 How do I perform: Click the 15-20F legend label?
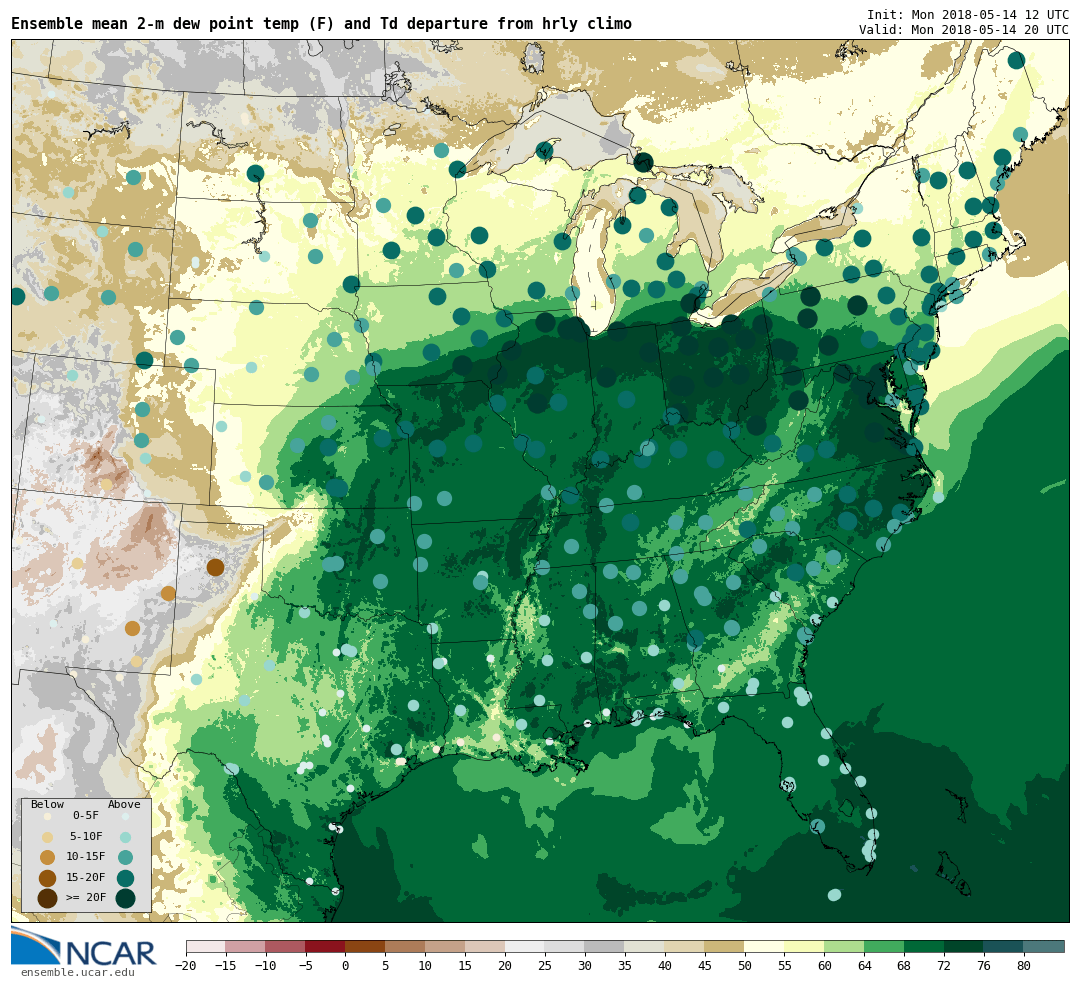pos(85,878)
